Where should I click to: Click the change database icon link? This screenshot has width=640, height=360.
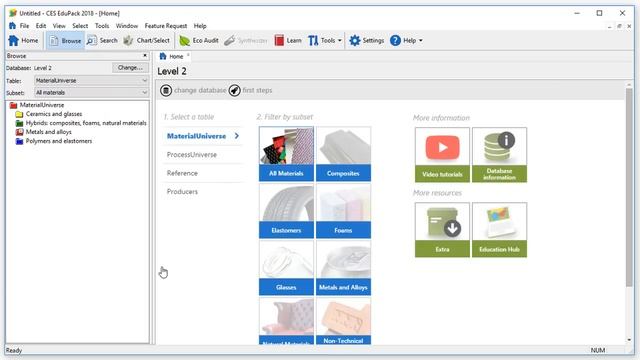(x=193, y=90)
